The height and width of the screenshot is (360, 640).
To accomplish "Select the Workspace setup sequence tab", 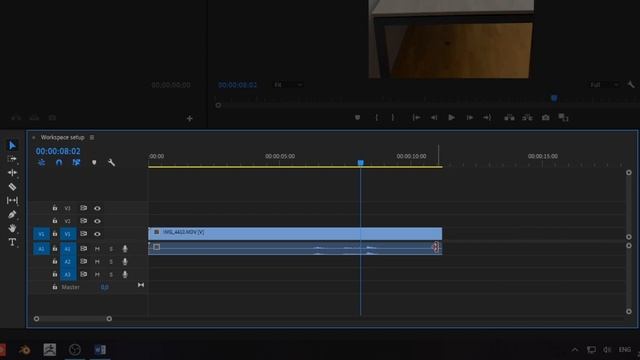I will pyautogui.click(x=62, y=138).
